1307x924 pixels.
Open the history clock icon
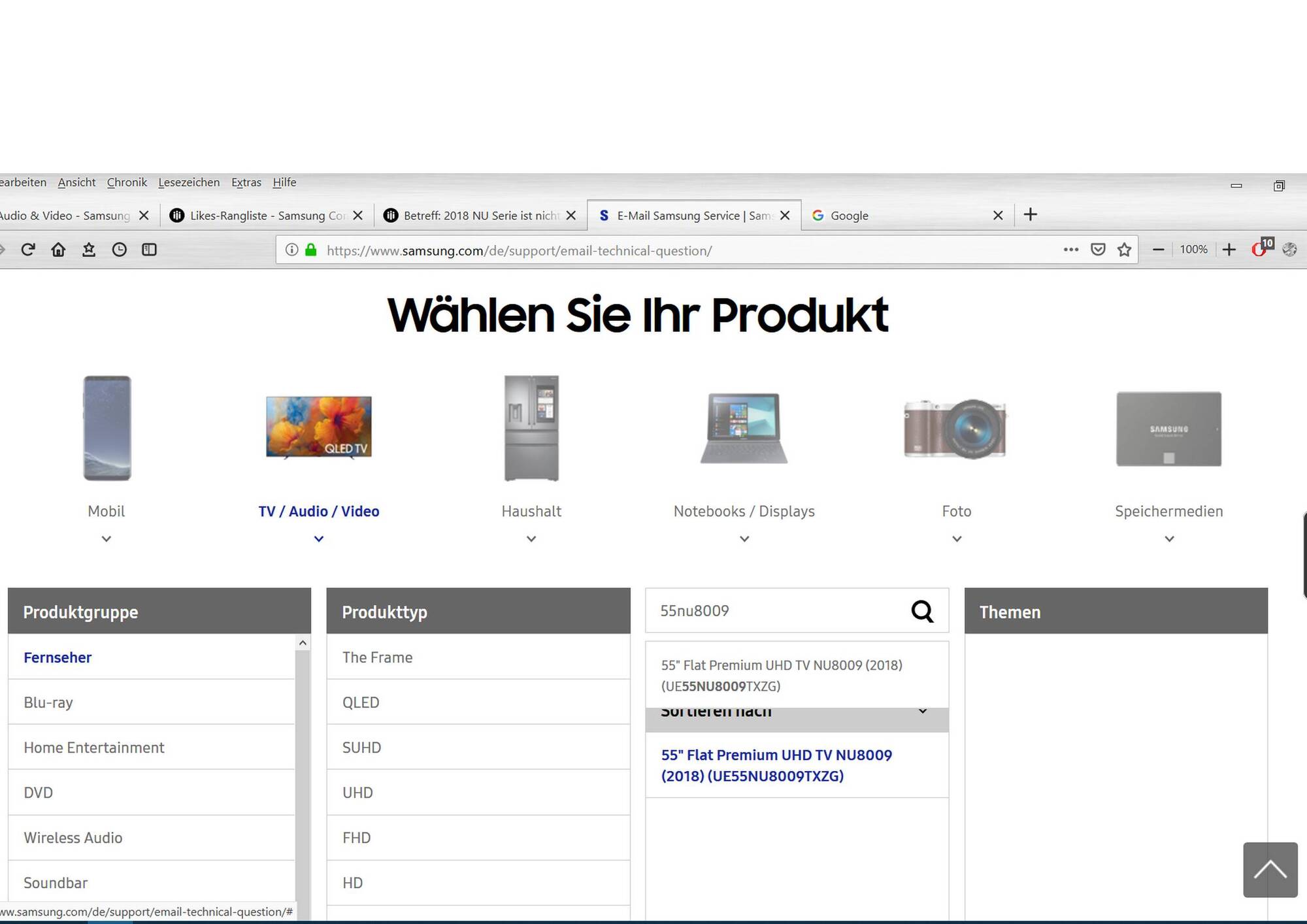pos(119,250)
